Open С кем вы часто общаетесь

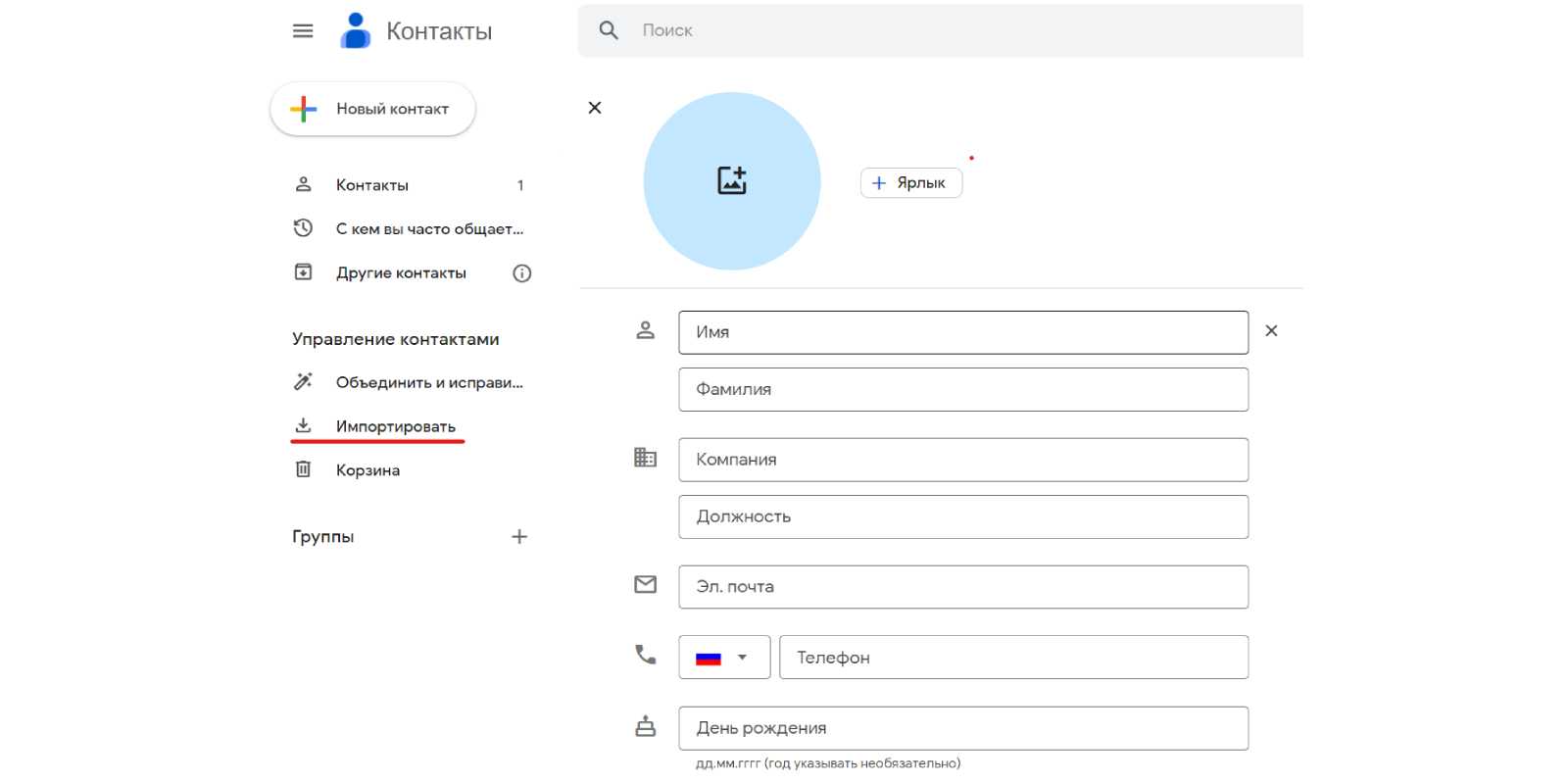pos(428,228)
